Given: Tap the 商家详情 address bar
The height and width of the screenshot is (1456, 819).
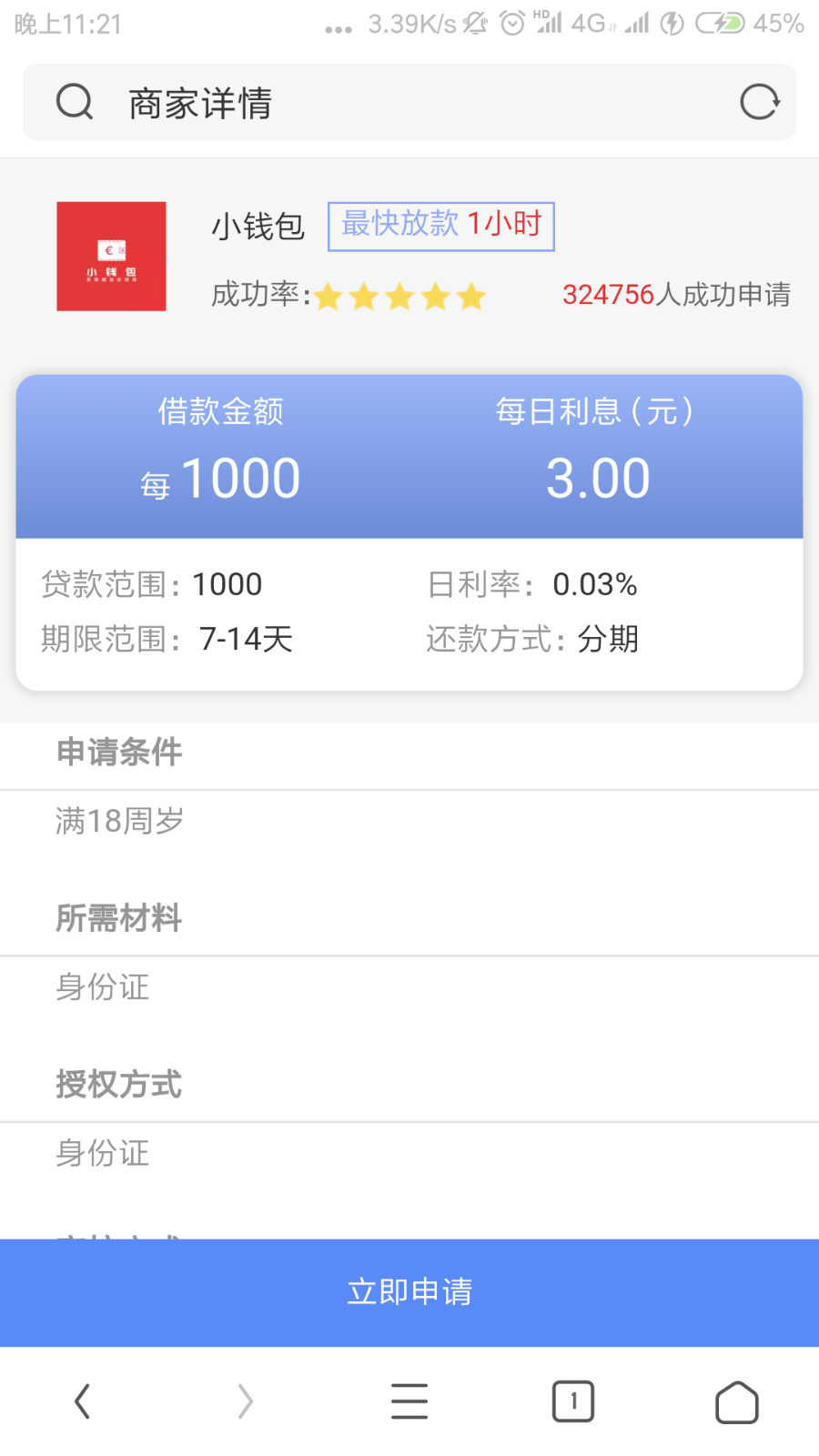Looking at the screenshot, I should point(409,103).
